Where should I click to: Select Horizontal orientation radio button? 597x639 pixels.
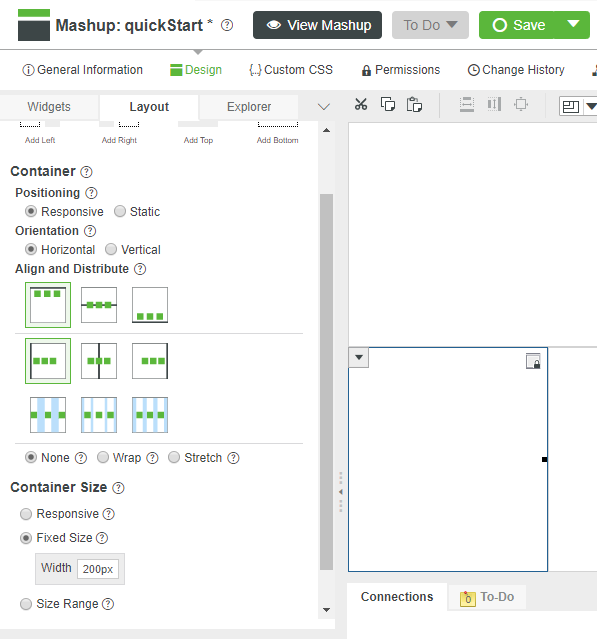coord(31,249)
